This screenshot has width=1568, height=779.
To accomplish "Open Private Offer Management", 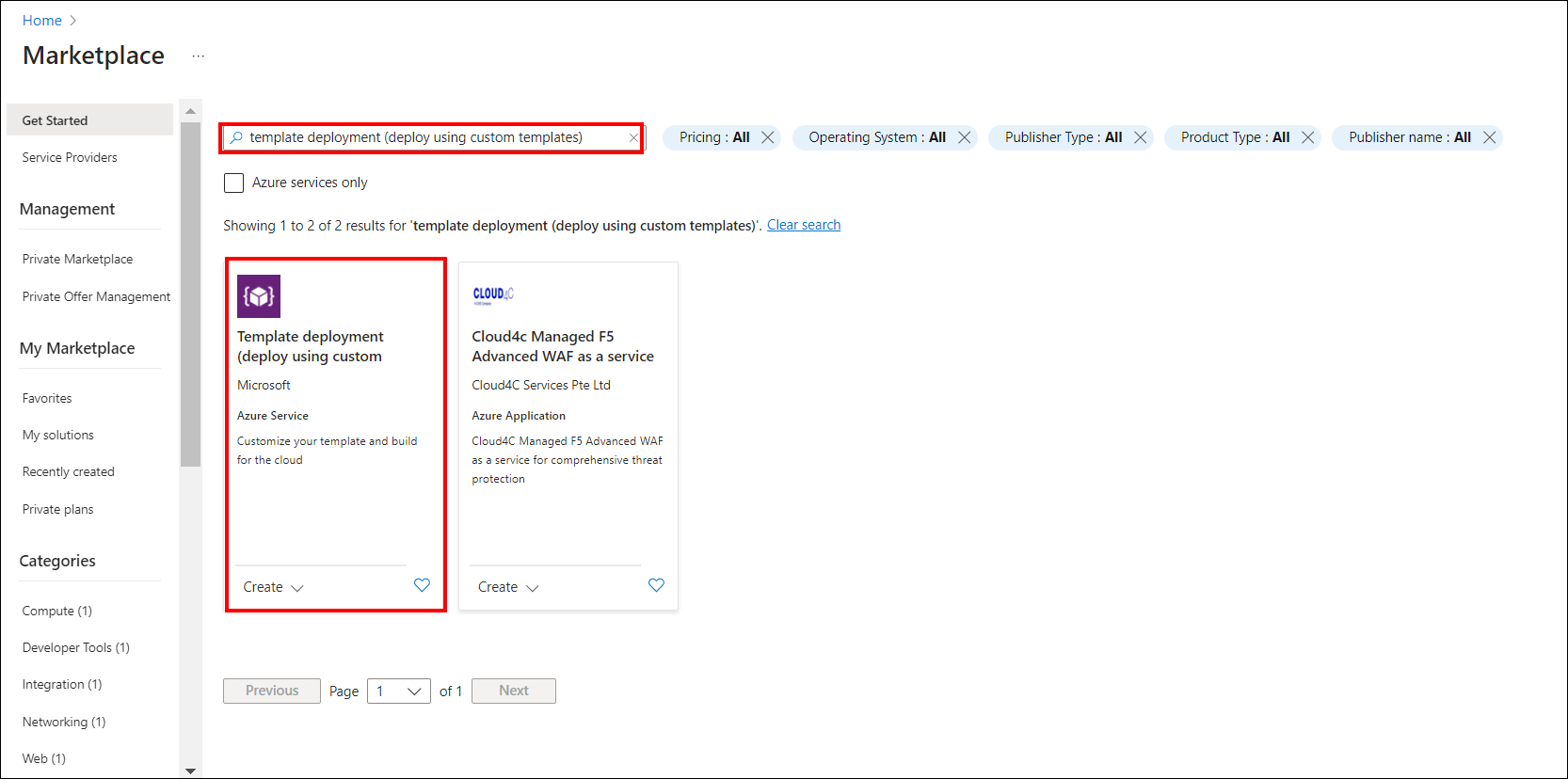I will 96,296.
